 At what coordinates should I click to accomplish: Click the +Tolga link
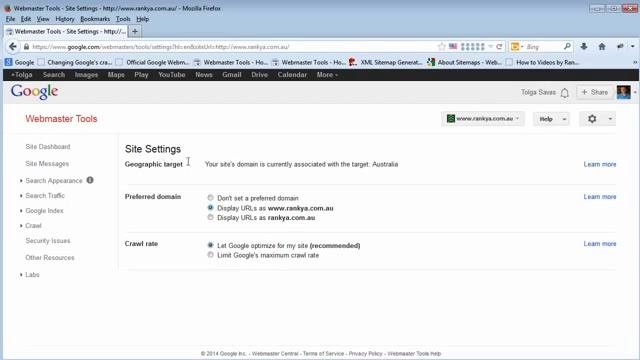(x=22, y=75)
